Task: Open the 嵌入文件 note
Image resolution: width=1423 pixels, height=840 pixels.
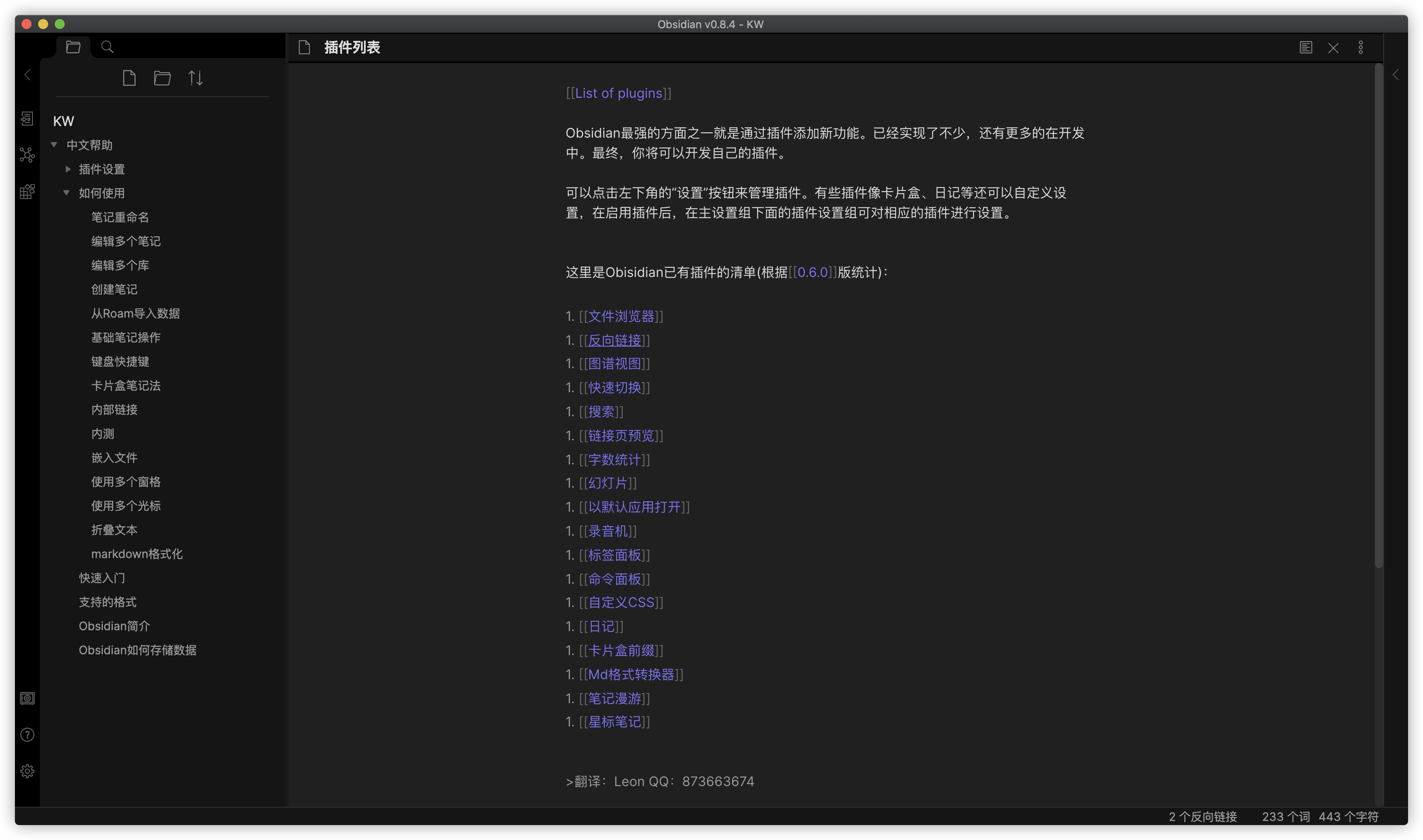Action: pos(114,458)
